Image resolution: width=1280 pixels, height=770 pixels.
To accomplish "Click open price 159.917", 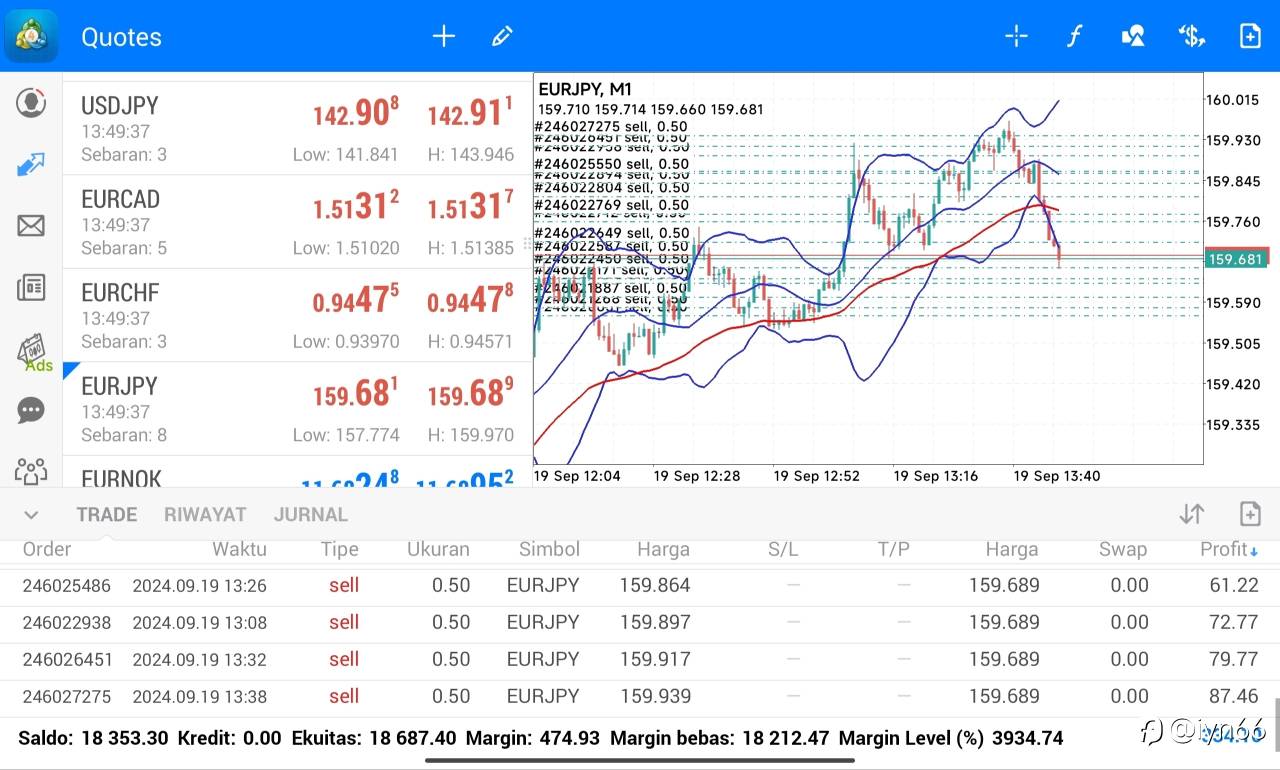I will [655, 659].
